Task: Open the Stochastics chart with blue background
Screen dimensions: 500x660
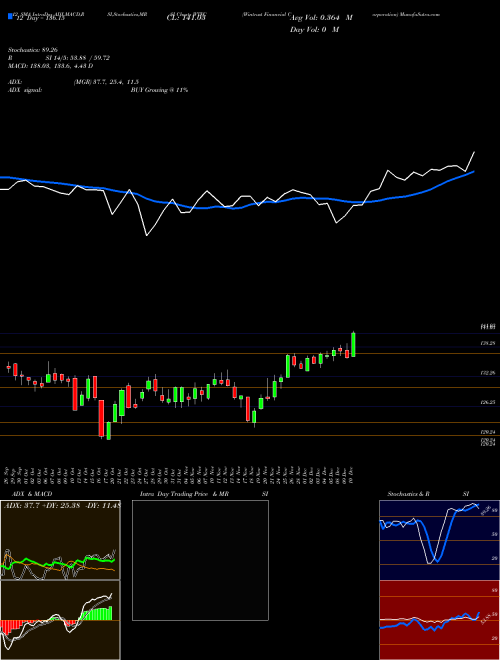Action: (439, 540)
